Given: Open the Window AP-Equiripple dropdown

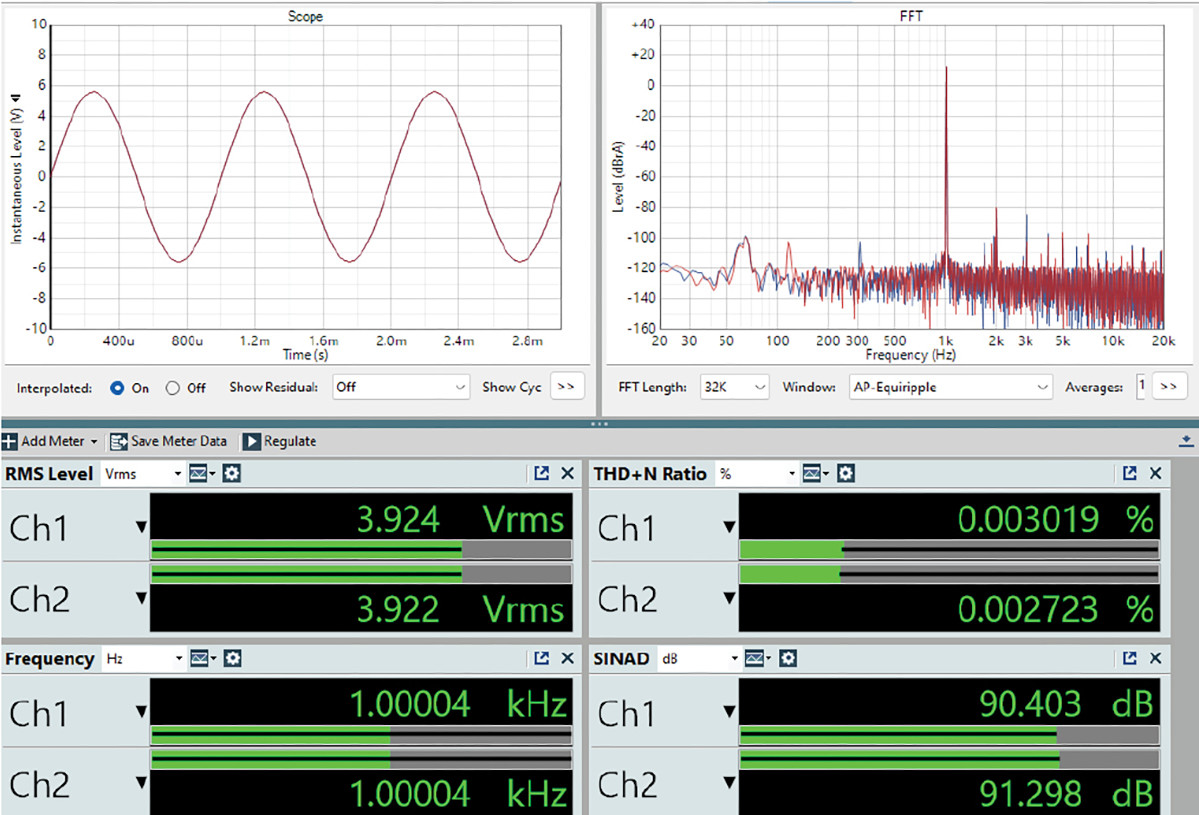Looking at the screenshot, I should [x=951, y=387].
